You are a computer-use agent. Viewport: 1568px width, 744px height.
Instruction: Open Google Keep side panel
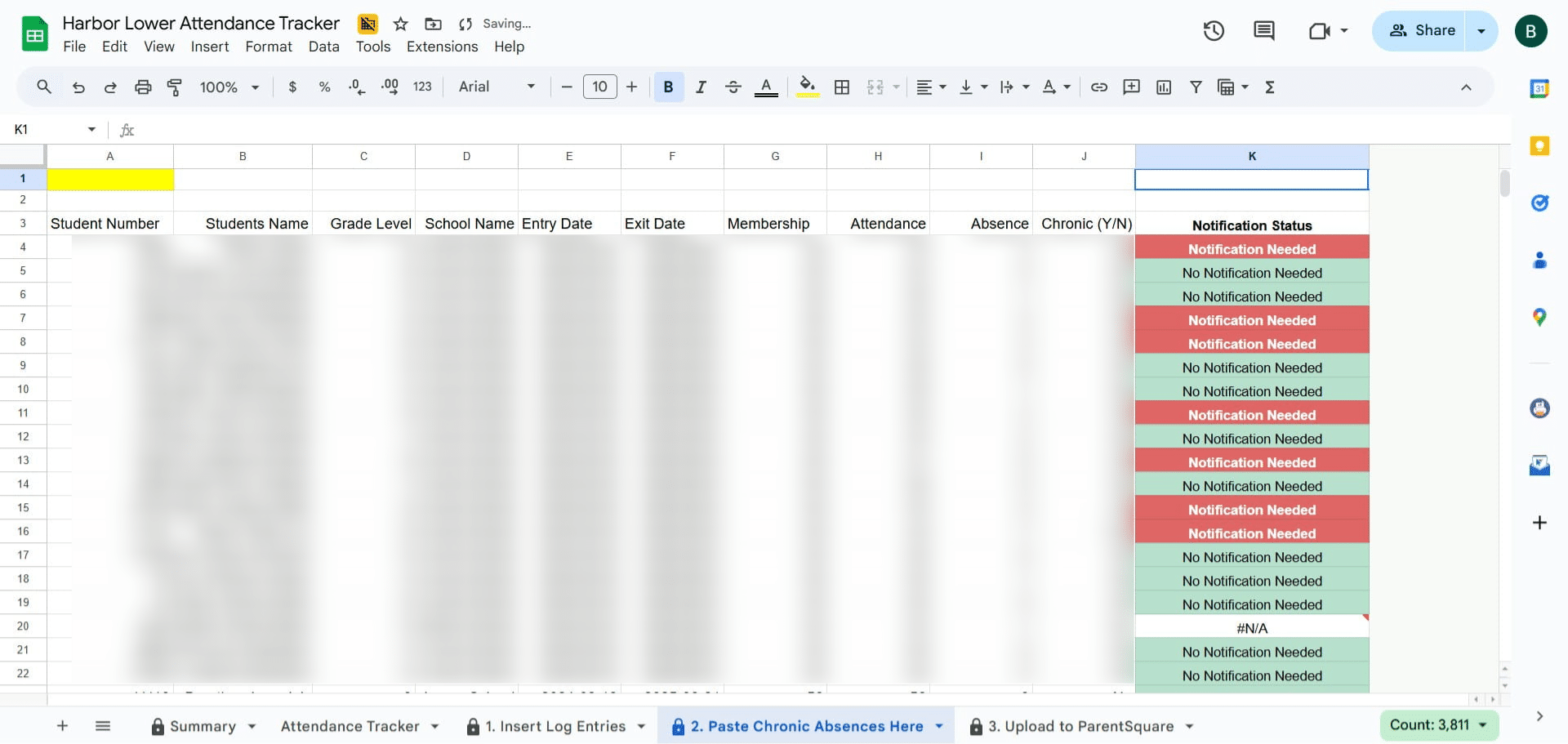[1539, 146]
